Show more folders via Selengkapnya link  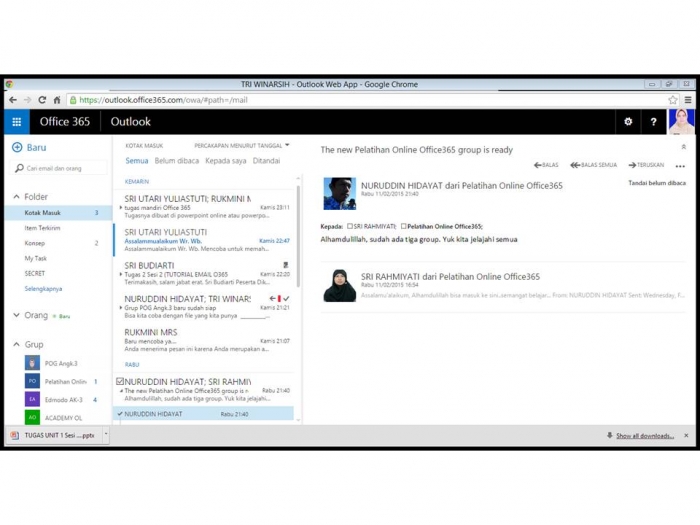point(43,289)
